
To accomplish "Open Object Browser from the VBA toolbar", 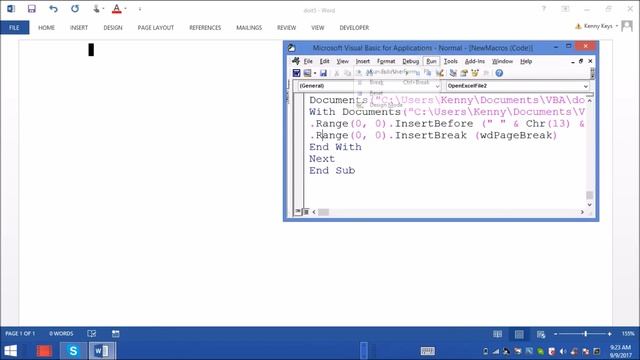I will click(475, 73).
